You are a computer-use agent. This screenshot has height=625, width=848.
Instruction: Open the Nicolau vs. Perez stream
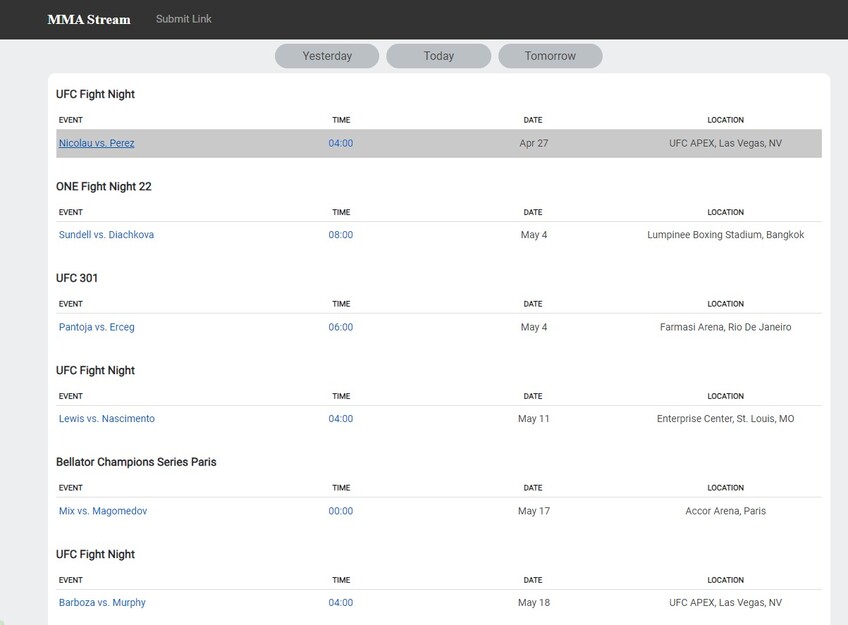click(x=97, y=143)
